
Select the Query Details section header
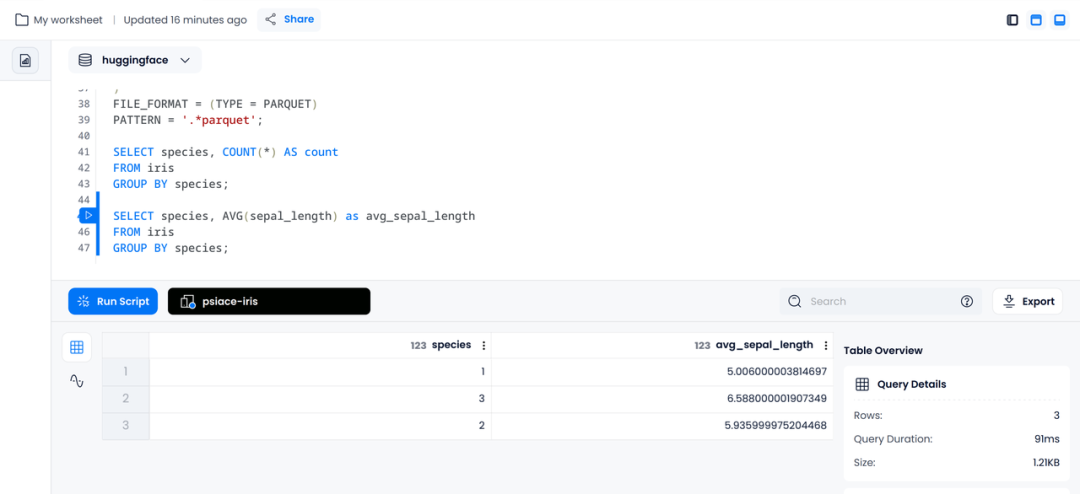(x=911, y=384)
